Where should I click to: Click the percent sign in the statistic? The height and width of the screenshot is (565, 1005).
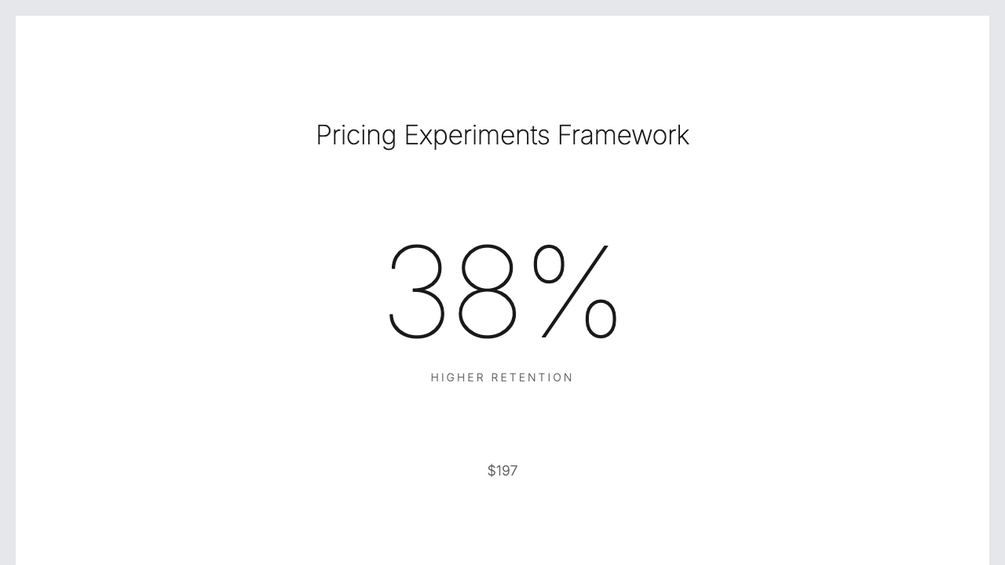tap(575, 292)
